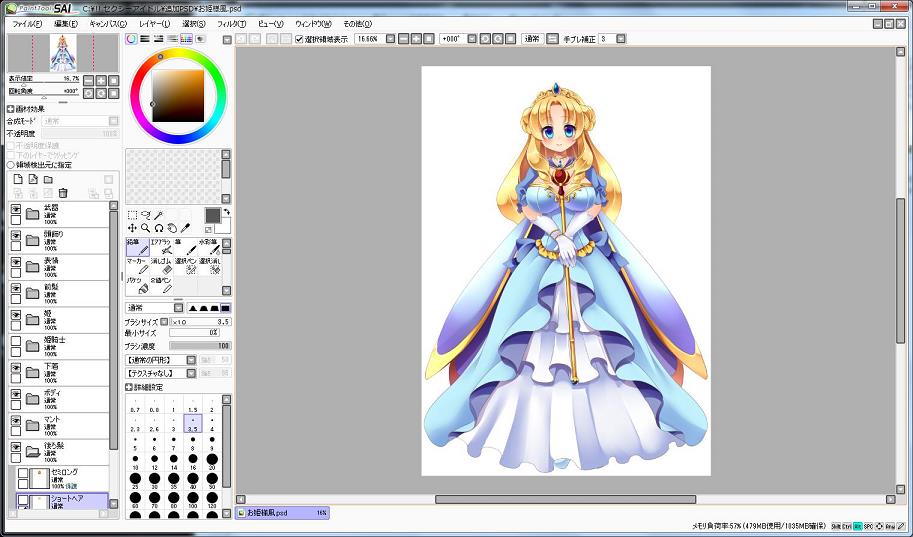Click the foreground color swatch
The image size is (913, 537).
click(212, 215)
